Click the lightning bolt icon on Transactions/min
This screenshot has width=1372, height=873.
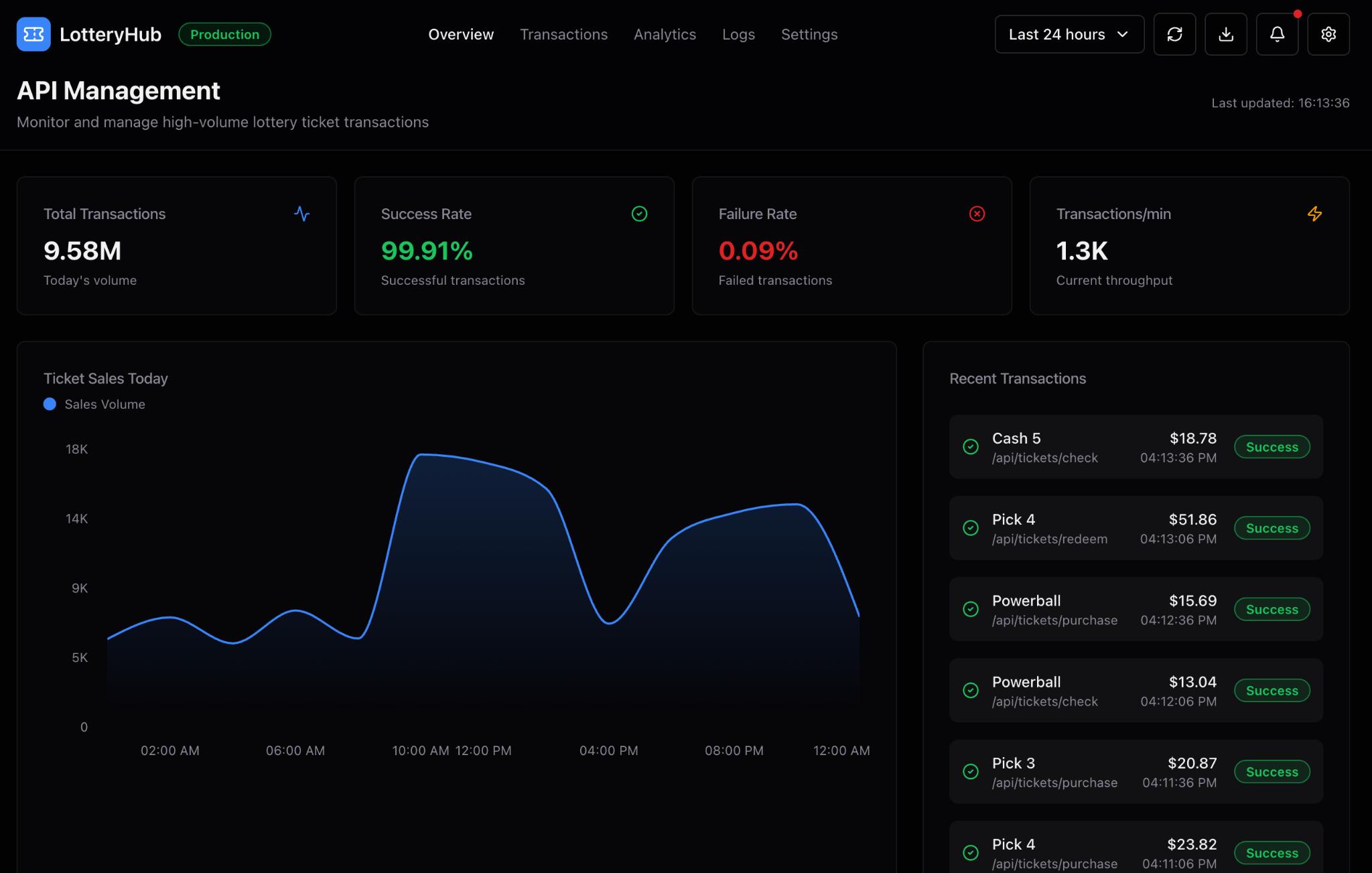[1314, 214]
